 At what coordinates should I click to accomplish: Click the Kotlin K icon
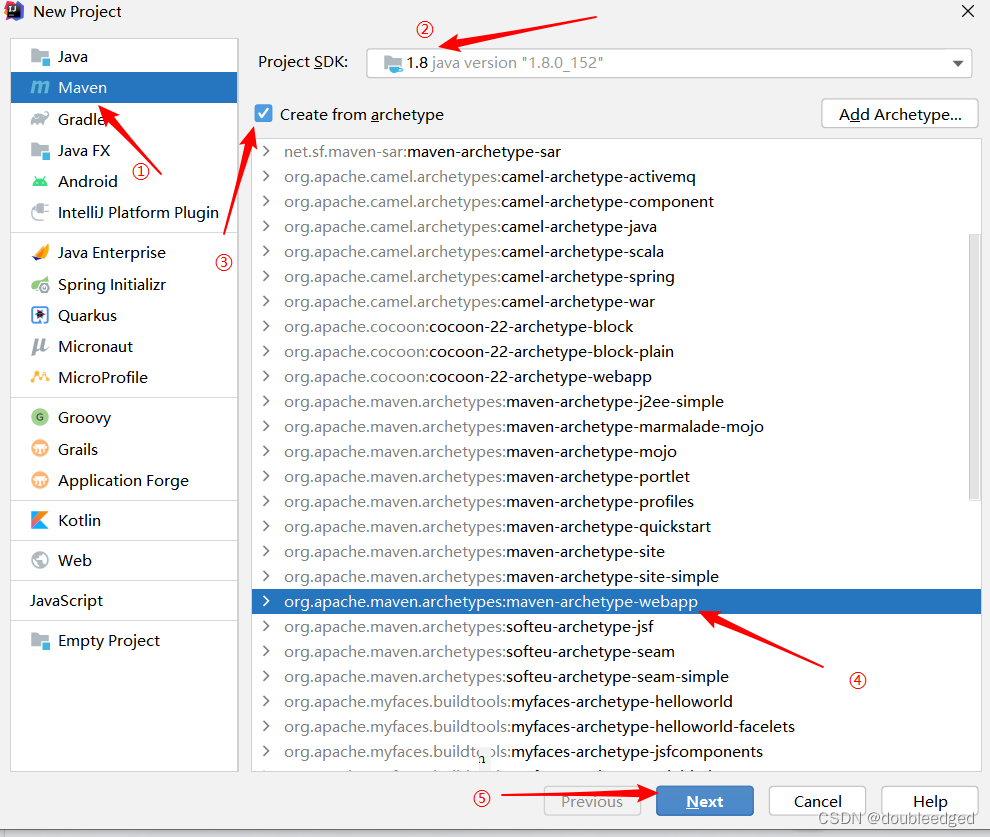(40, 520)
